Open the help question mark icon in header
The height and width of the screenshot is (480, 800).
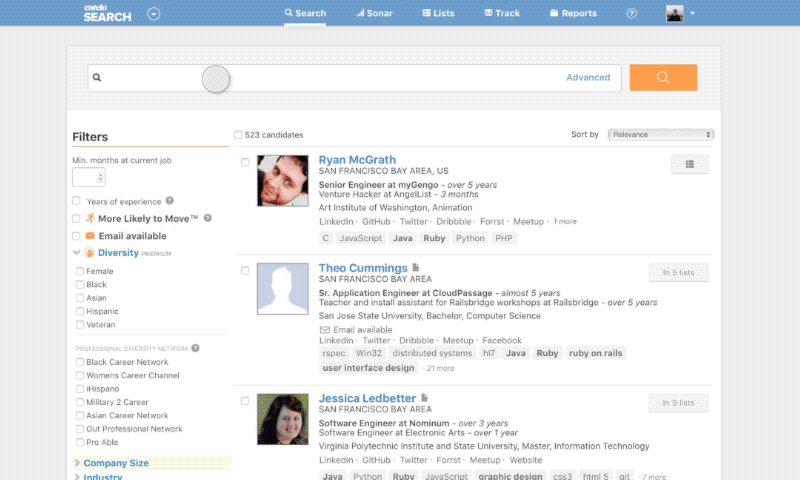[631, 14]
